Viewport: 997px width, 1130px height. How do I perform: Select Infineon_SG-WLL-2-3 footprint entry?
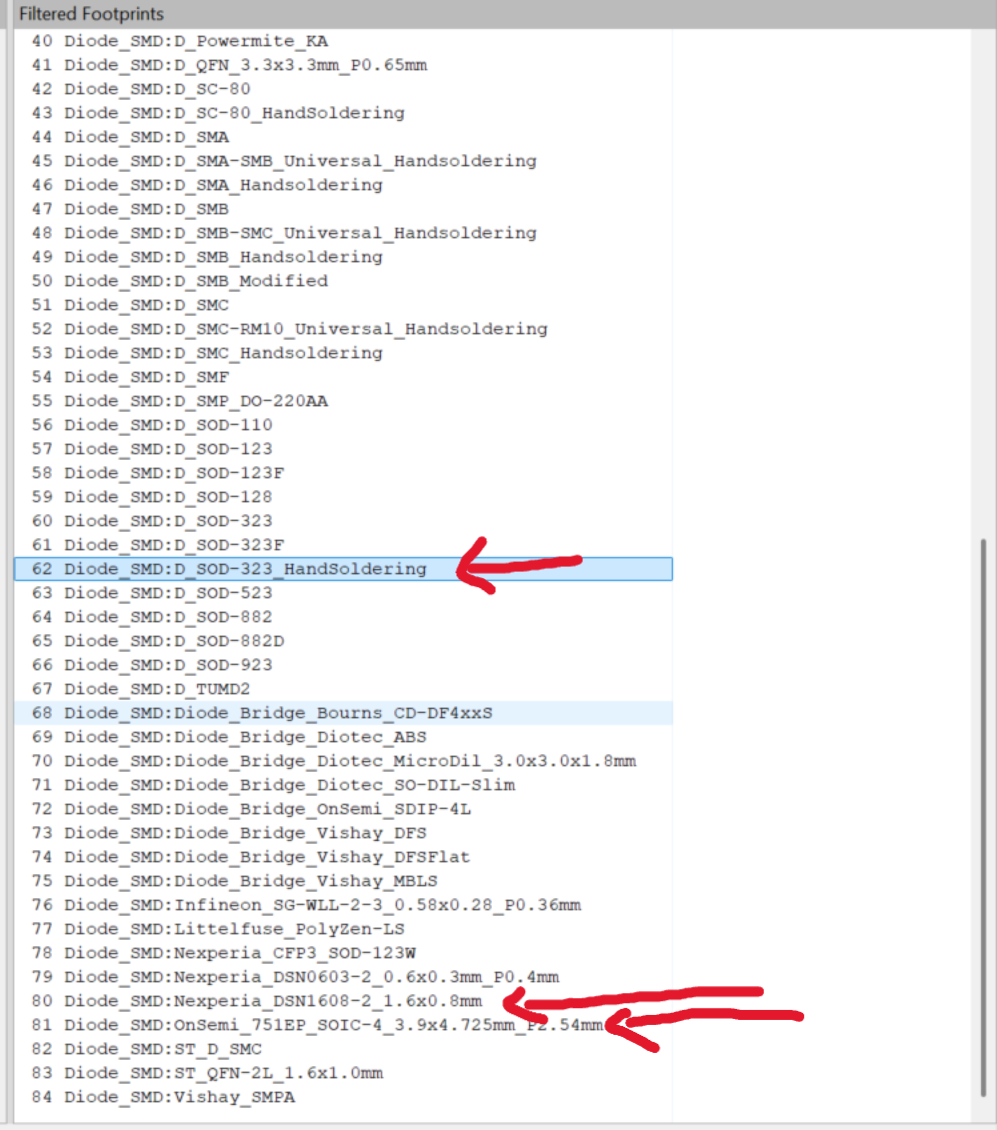[322, 905]
